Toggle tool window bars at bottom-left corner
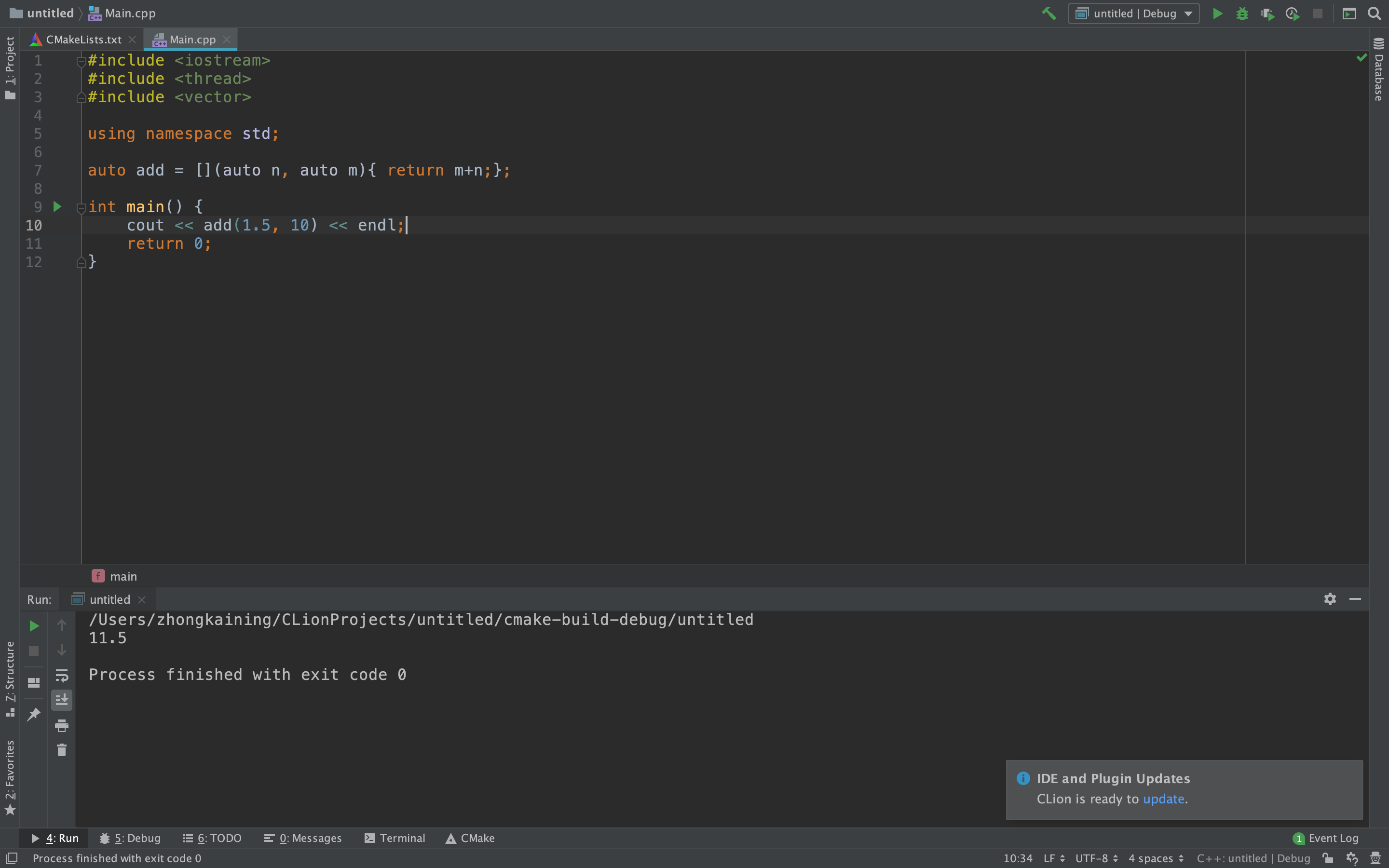Image resolution: width=1389 pixels, height=868 pixels. pos(12,858)
